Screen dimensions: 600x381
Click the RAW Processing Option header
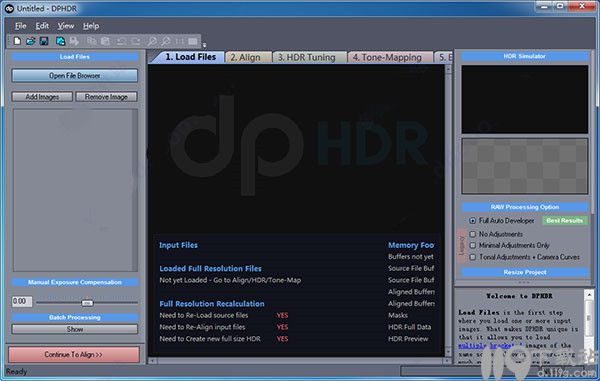525,207
